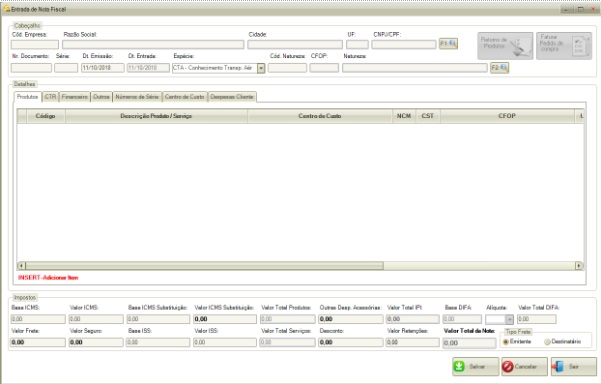Click the Valor ISS field

tap(225, 342)
